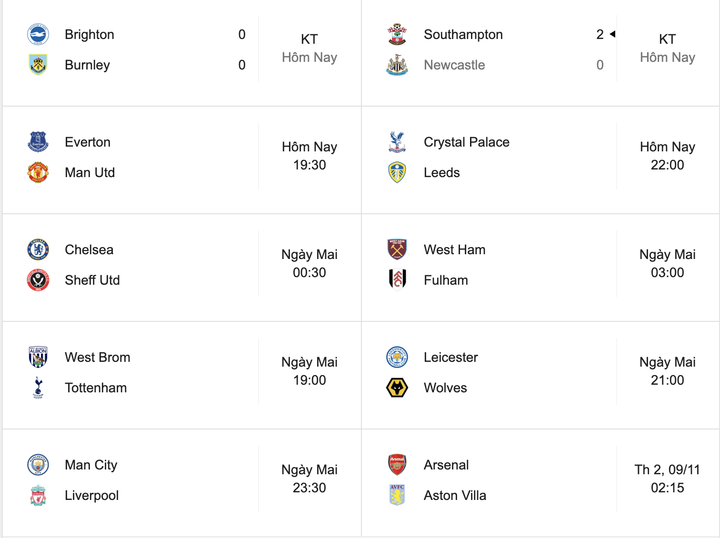Viewport: 720px width, 538px height.
Task: Click the Everton club crest icon
Action: (x=38, y=142)
